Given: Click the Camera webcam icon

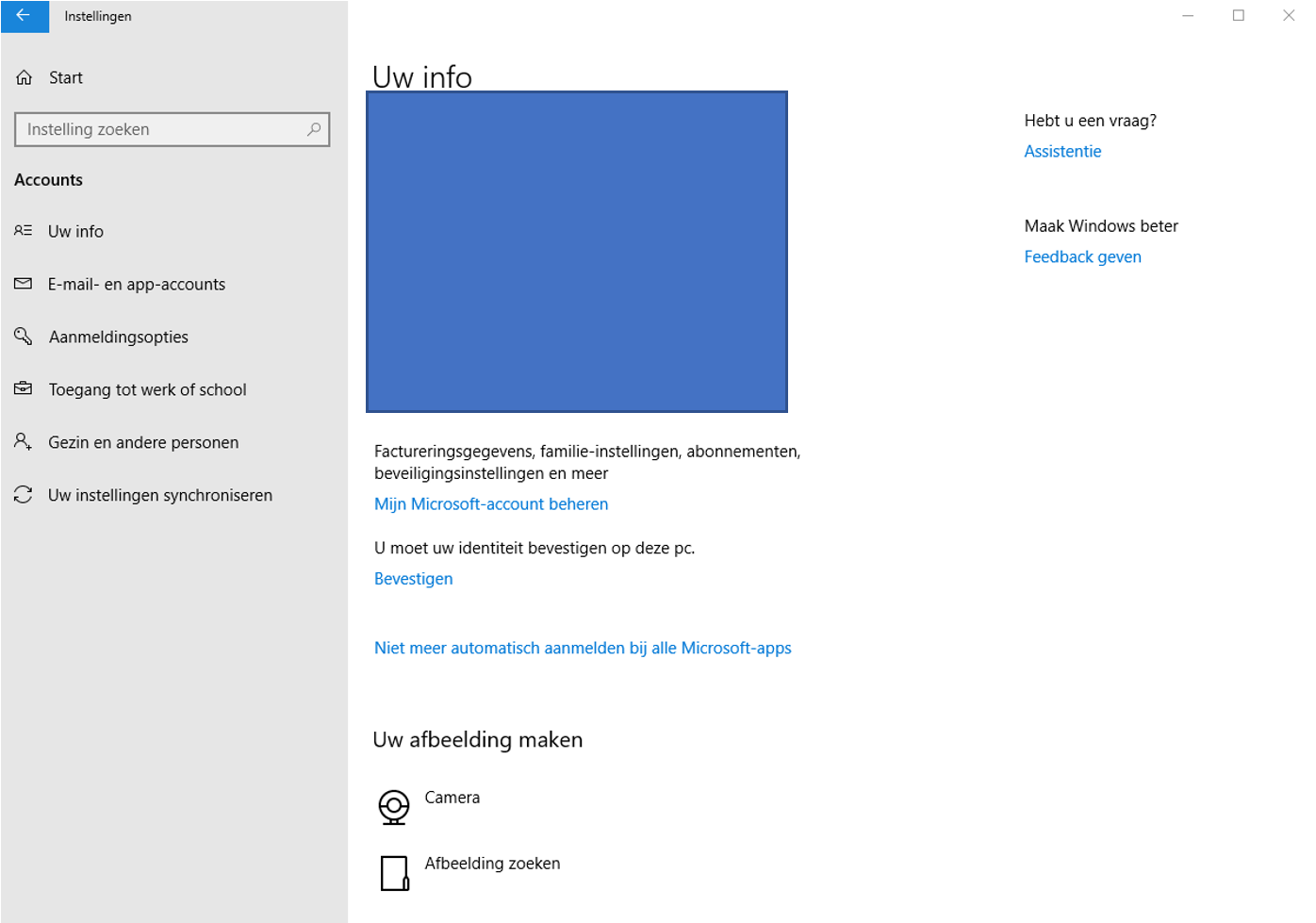Looking at the screenshot, I should click(394, 808).
